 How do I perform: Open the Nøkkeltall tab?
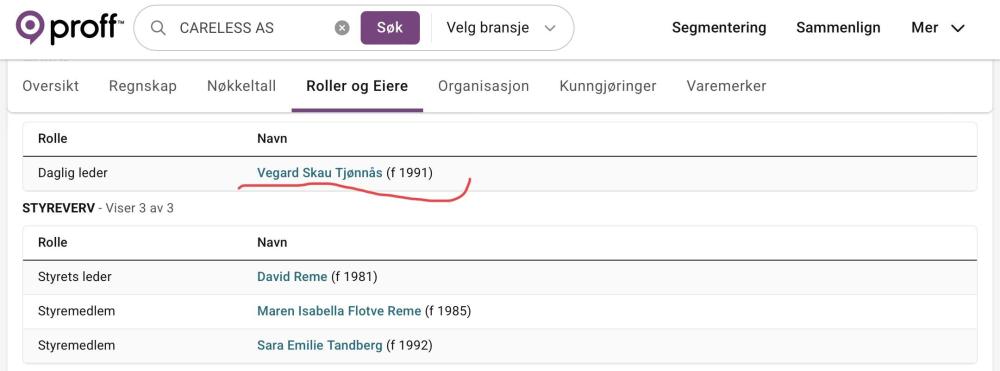242,86
